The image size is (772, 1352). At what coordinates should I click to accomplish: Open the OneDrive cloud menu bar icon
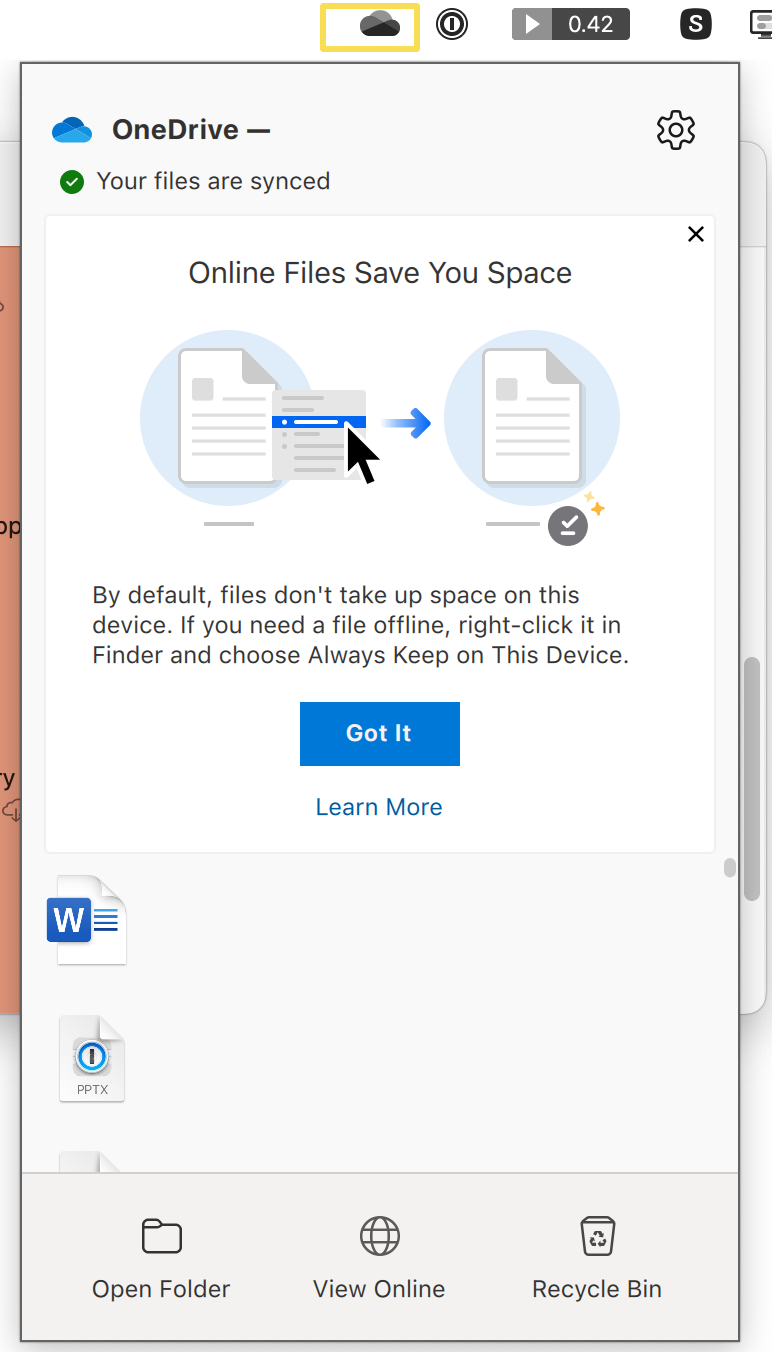coord(380,24)
